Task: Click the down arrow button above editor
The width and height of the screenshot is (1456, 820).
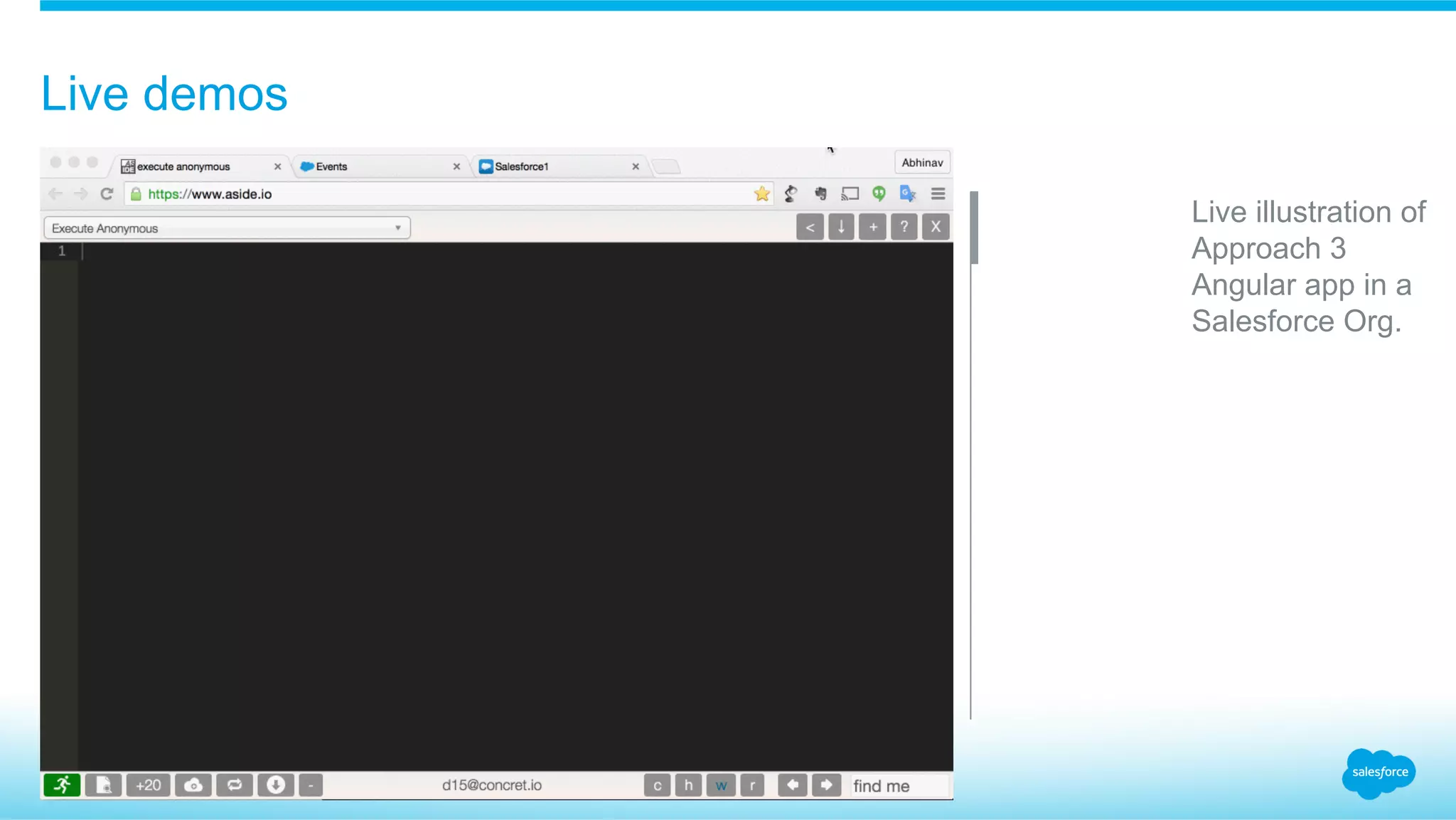Action: [x=841, y=227]
